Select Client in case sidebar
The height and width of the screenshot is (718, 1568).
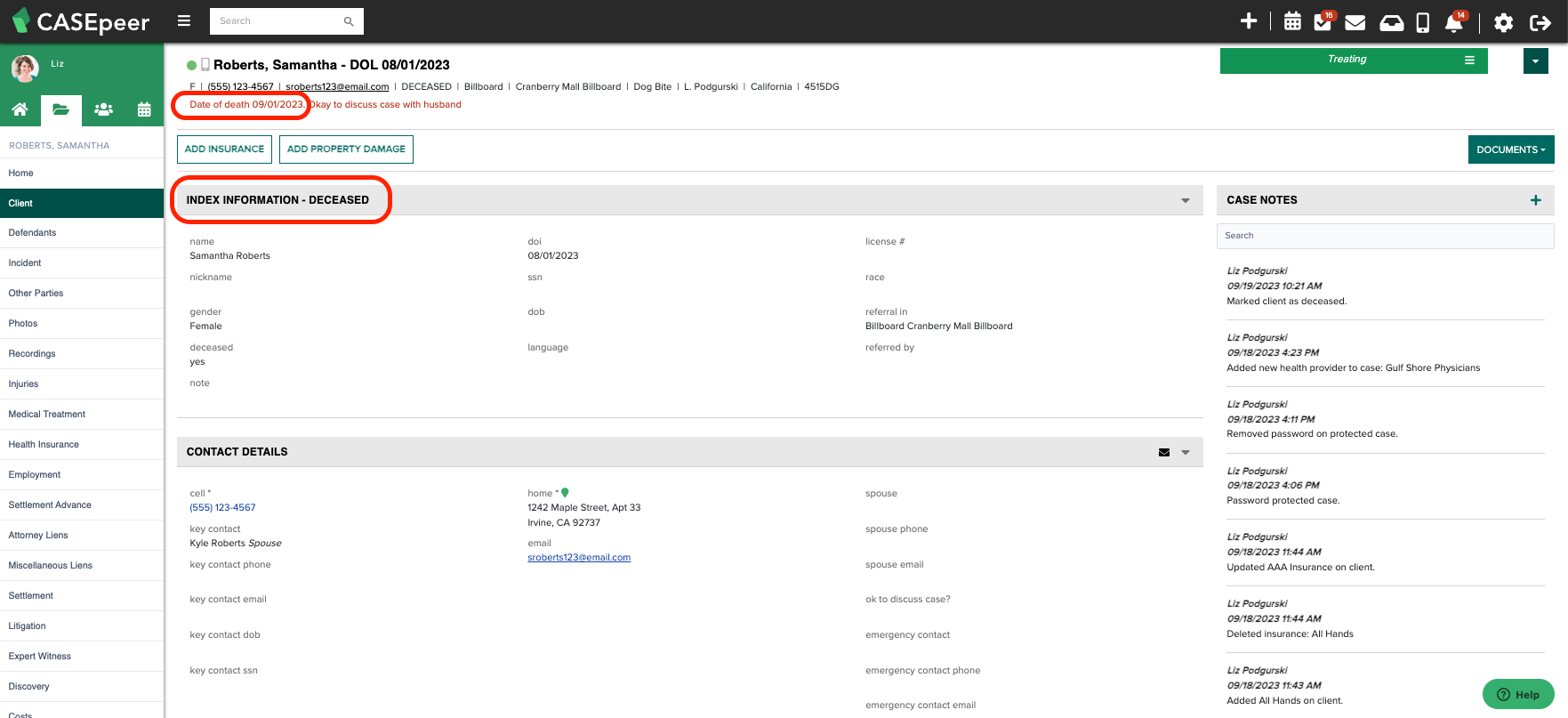tap(82, 203)
